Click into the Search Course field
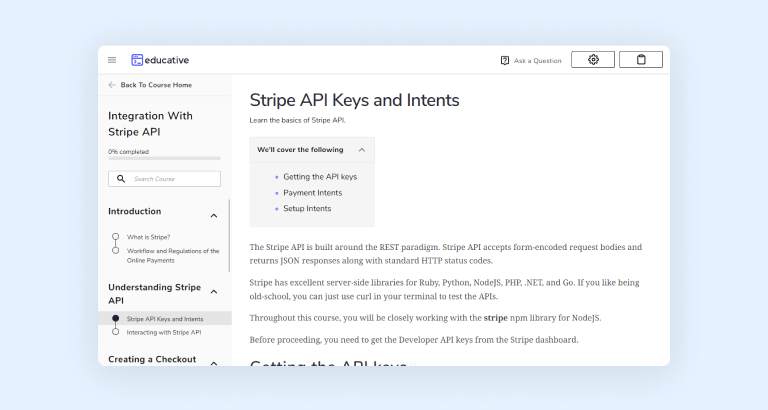768x410 pixels. click(172, 179)
